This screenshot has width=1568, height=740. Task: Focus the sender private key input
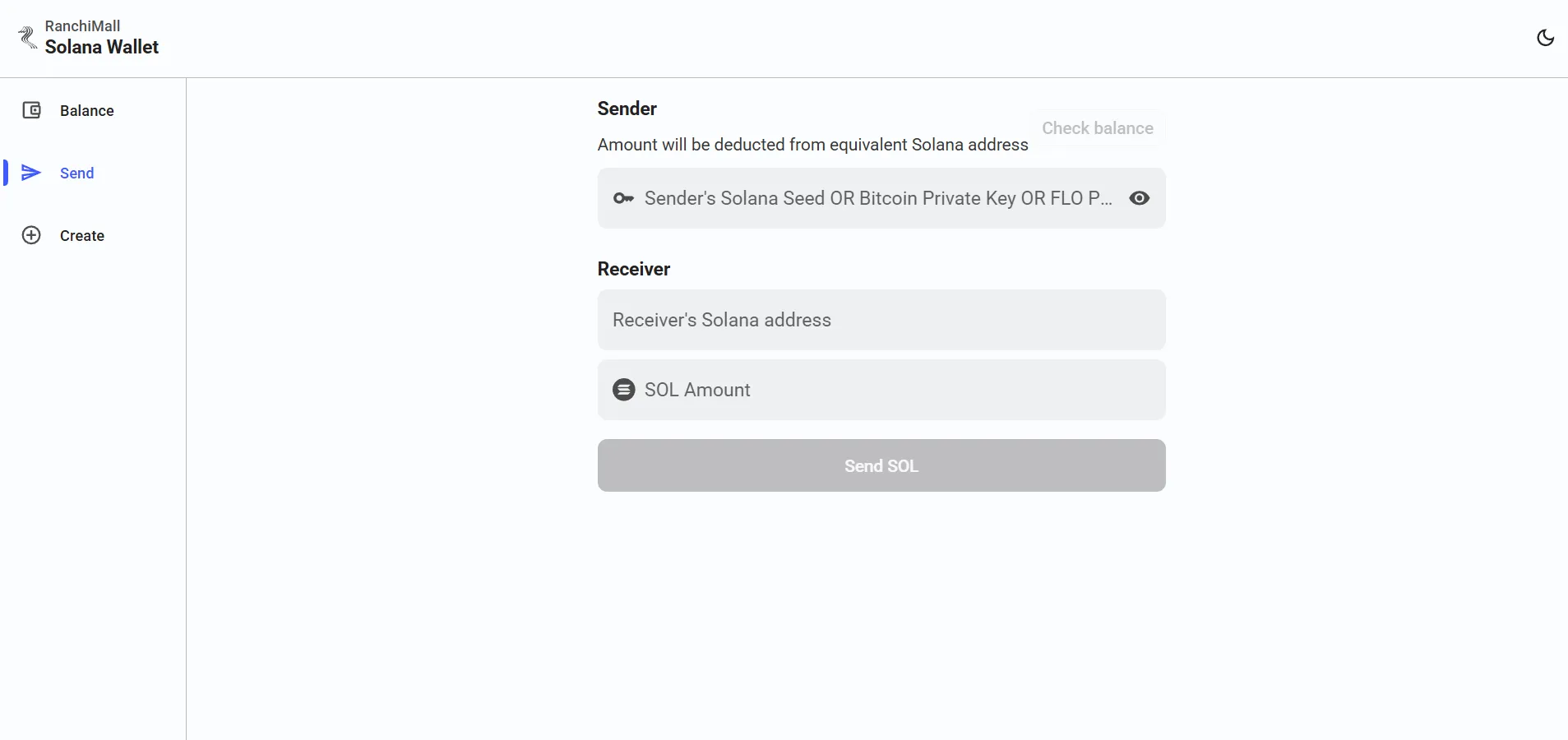(877, 198)
